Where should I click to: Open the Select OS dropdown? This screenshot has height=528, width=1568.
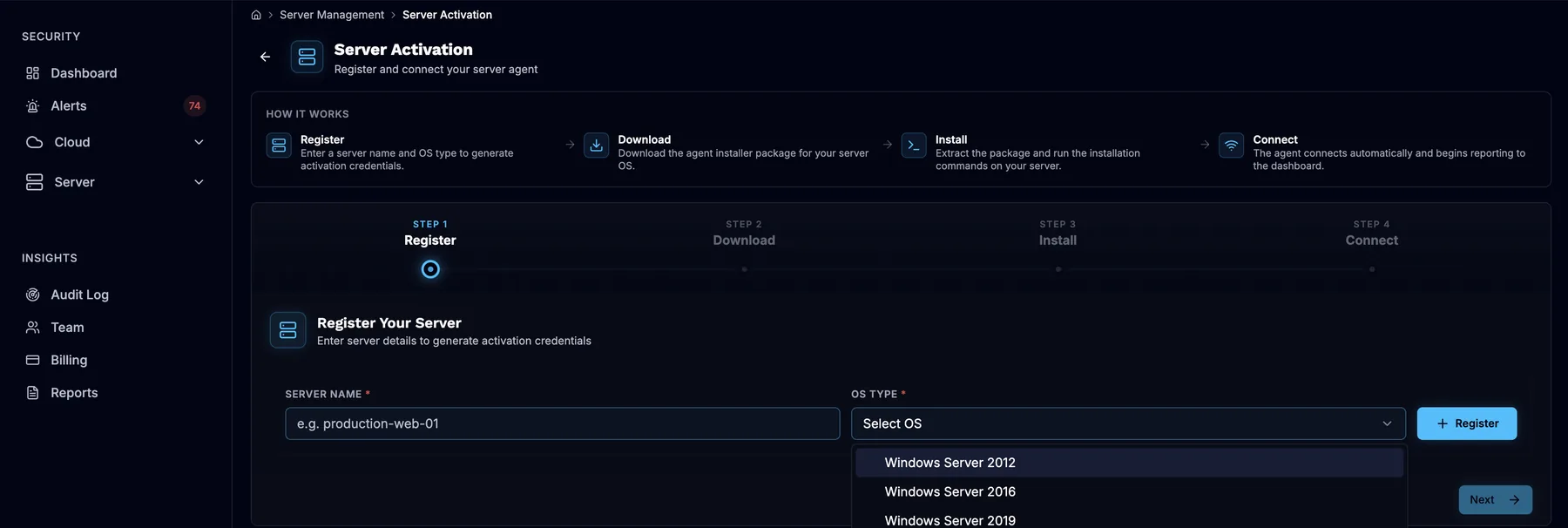pos(1128,423)
